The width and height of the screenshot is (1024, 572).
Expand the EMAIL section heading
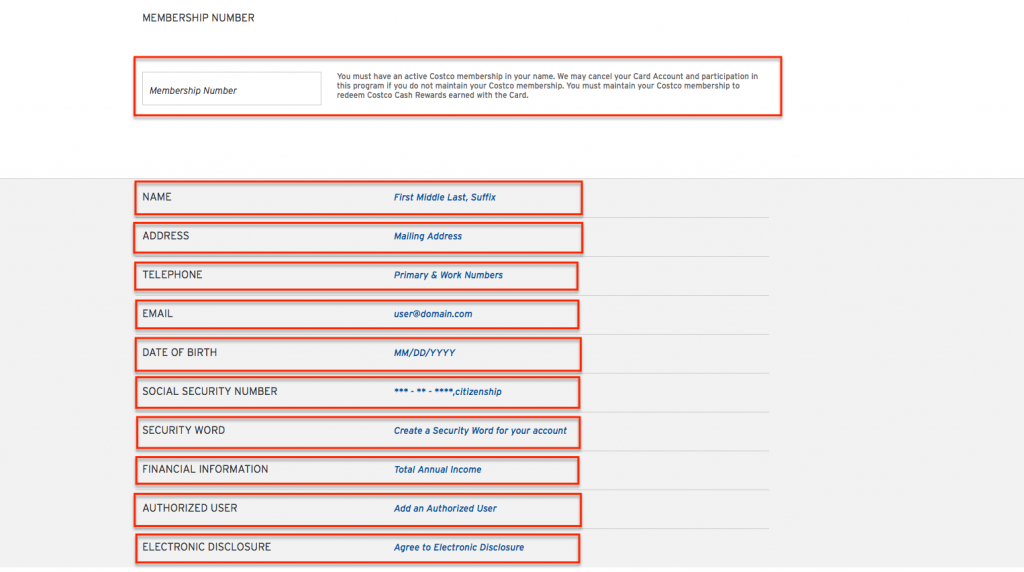(x=157, y=314)
